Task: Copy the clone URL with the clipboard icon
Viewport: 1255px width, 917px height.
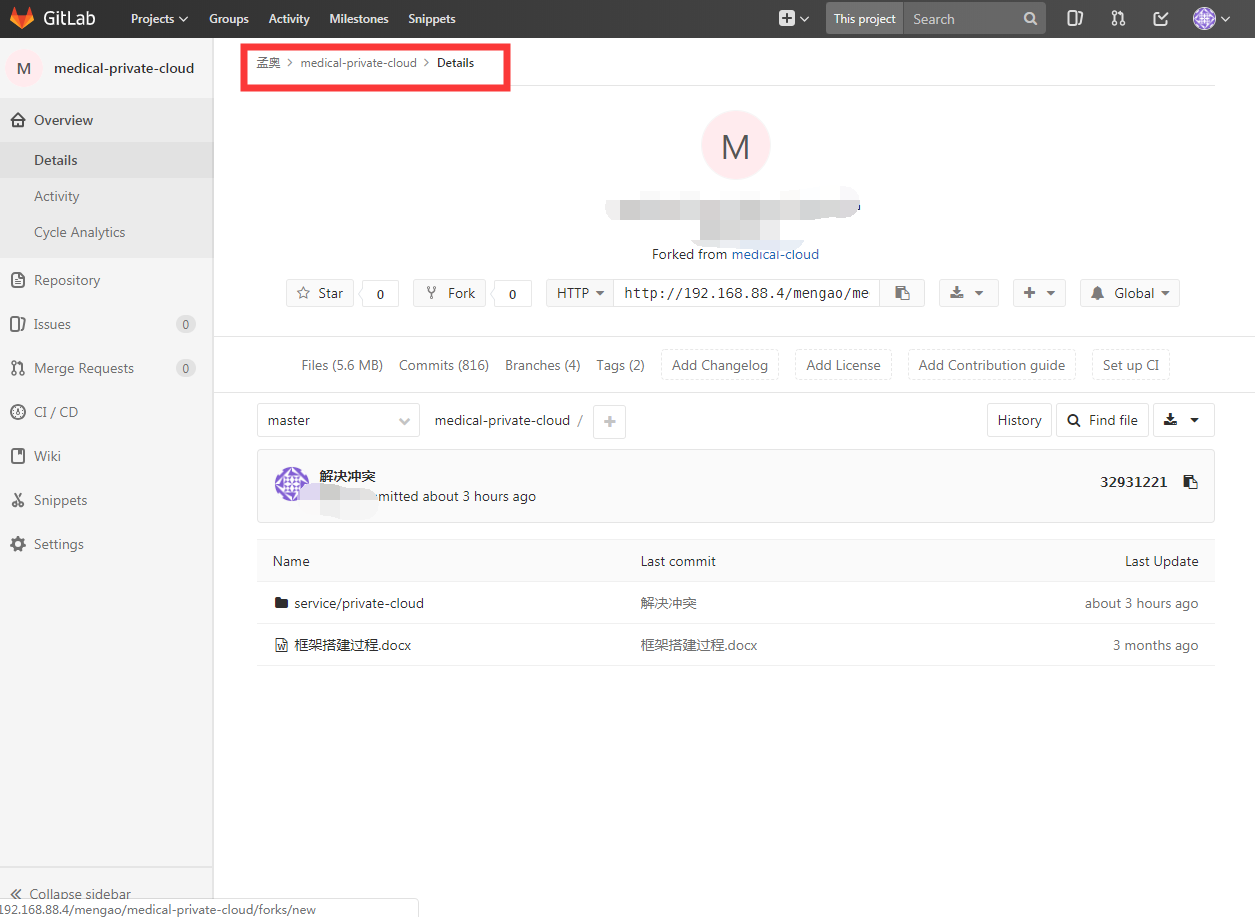Action: tap(902, 292)
